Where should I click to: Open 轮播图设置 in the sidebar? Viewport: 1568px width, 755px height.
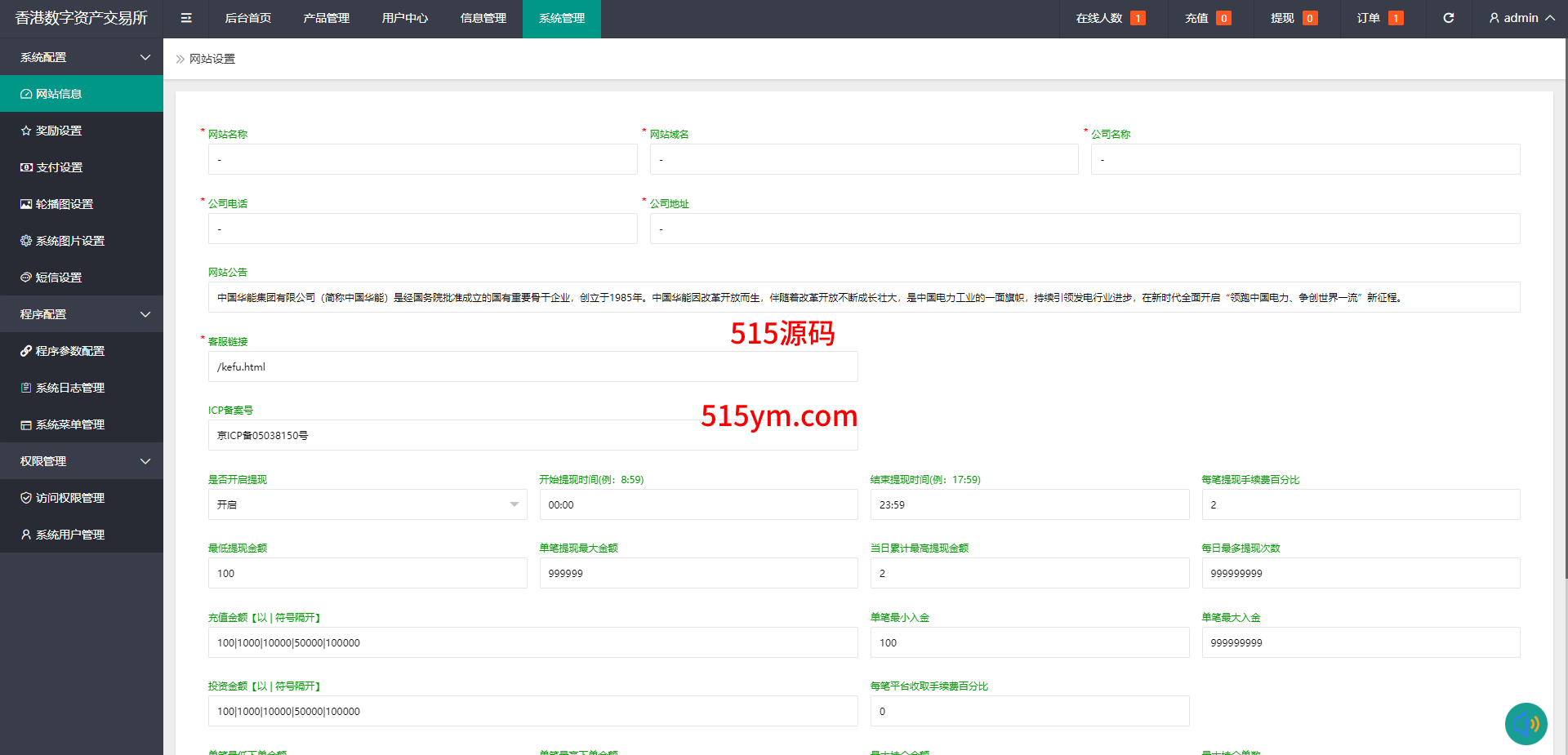pyautogui.click(x=64, y=204)
